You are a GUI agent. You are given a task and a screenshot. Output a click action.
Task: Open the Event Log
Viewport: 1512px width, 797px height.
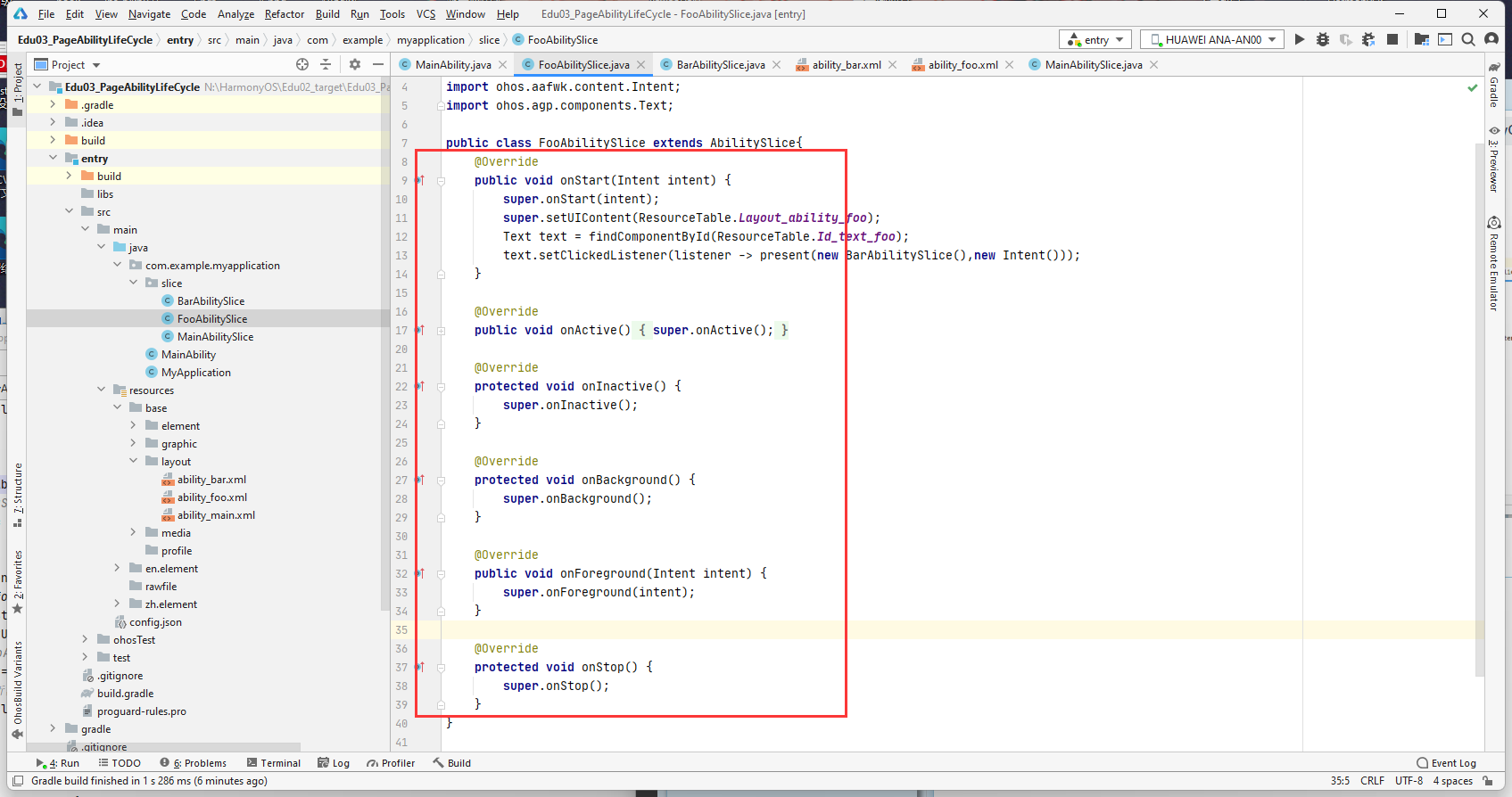point(1446,763)
